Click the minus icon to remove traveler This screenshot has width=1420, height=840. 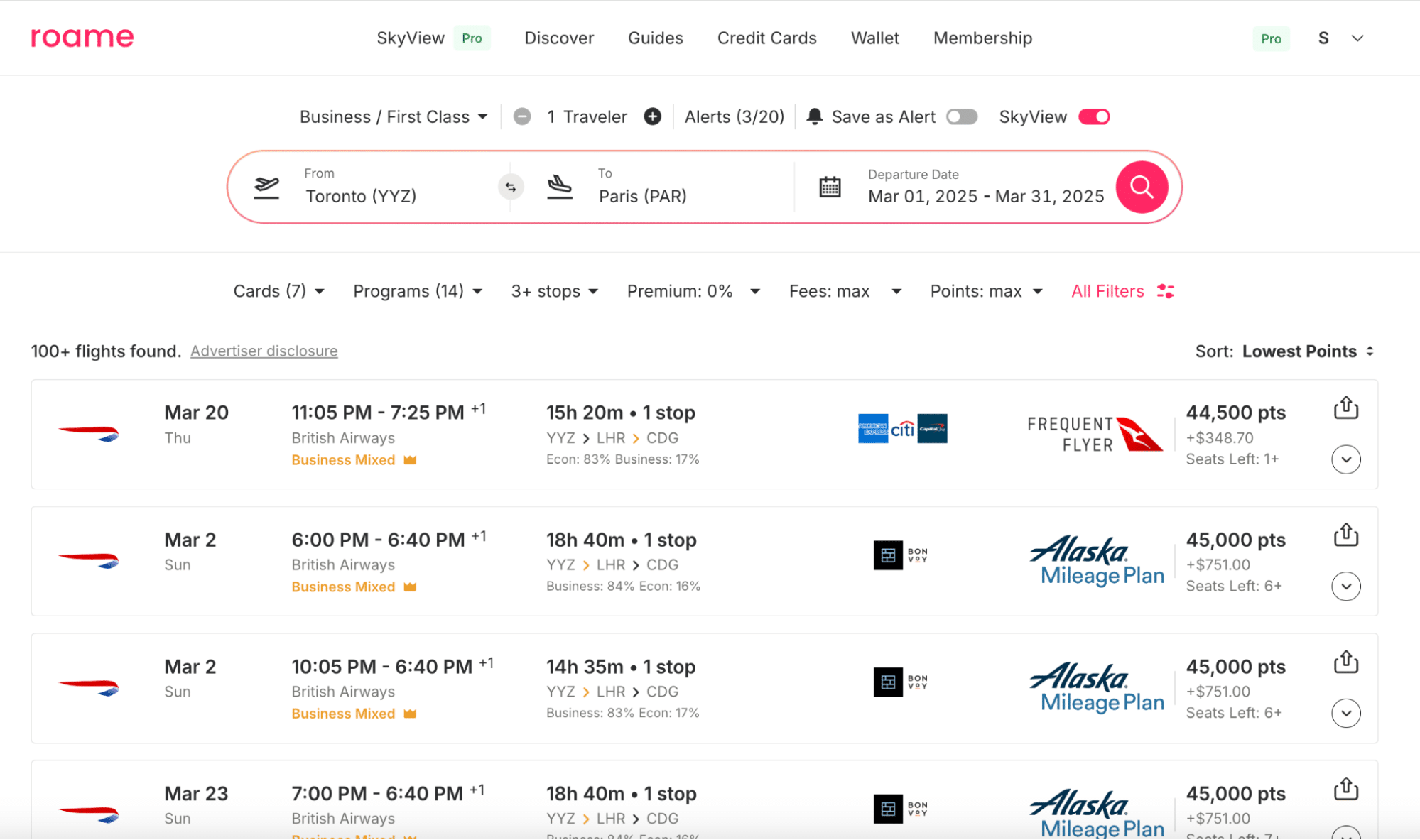(x=522, y=116)
